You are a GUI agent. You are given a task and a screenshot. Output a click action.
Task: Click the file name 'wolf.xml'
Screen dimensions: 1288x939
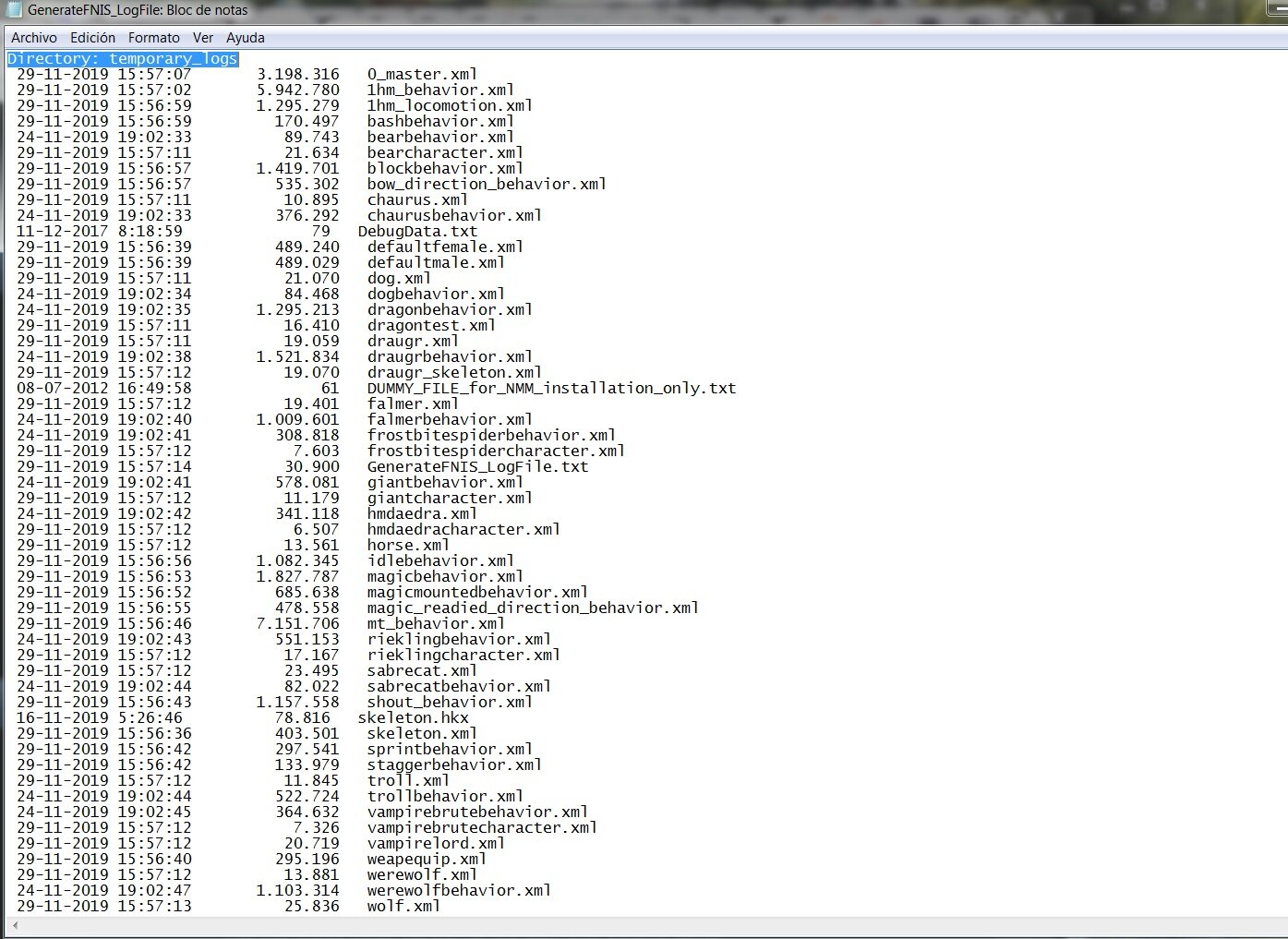click(403, 906)
